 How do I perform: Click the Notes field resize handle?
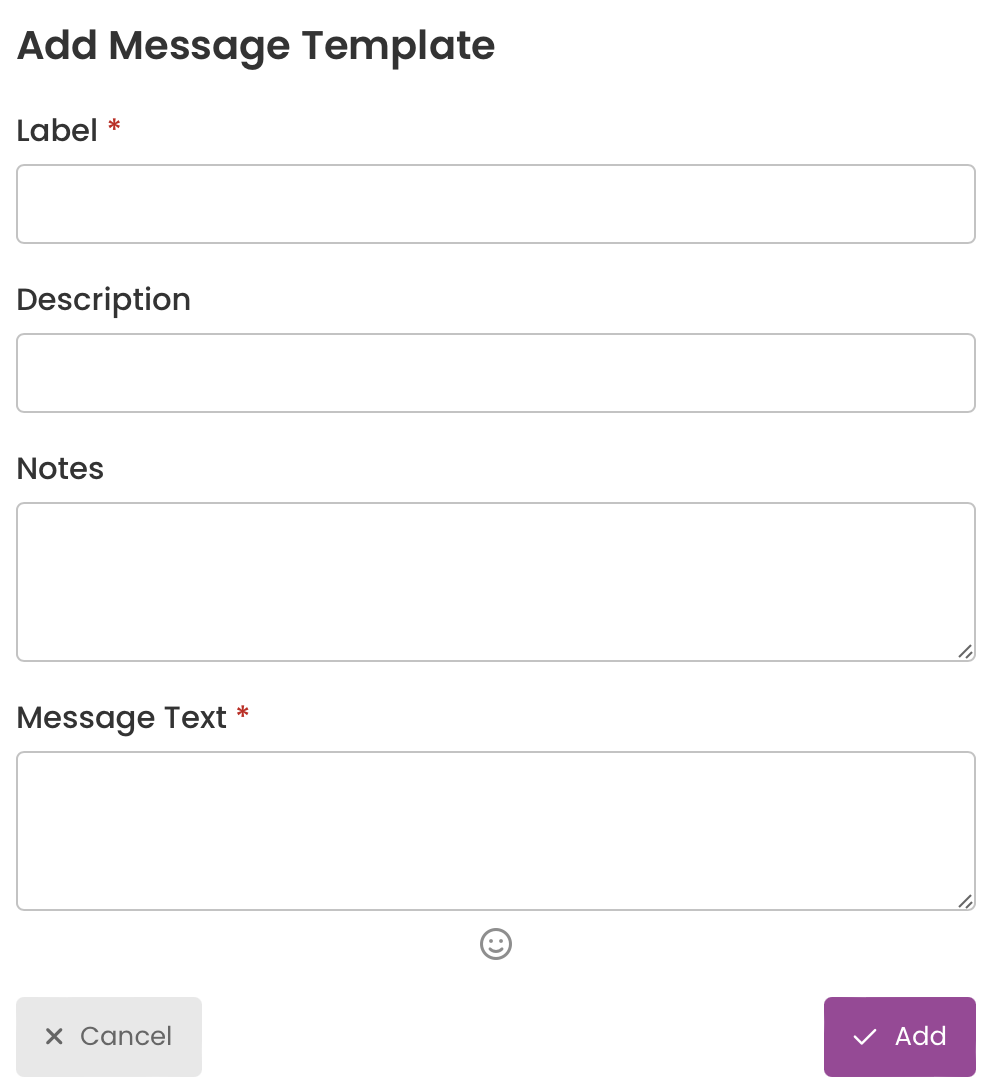pyautogui.click(x=965, y=651)
